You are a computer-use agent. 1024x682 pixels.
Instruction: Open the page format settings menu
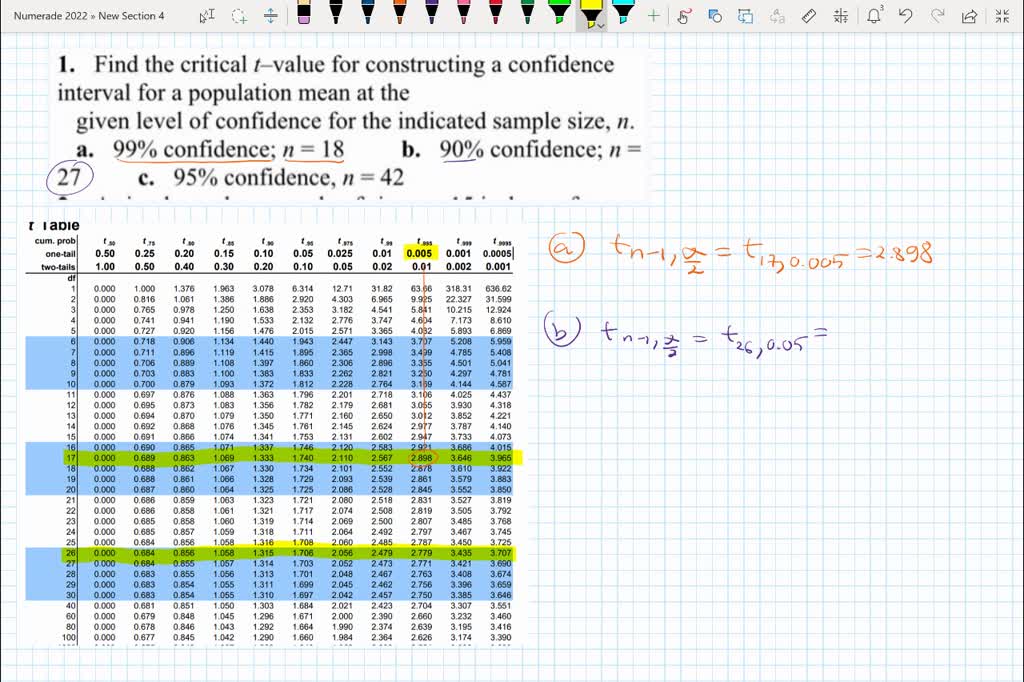tap(841, 16)
